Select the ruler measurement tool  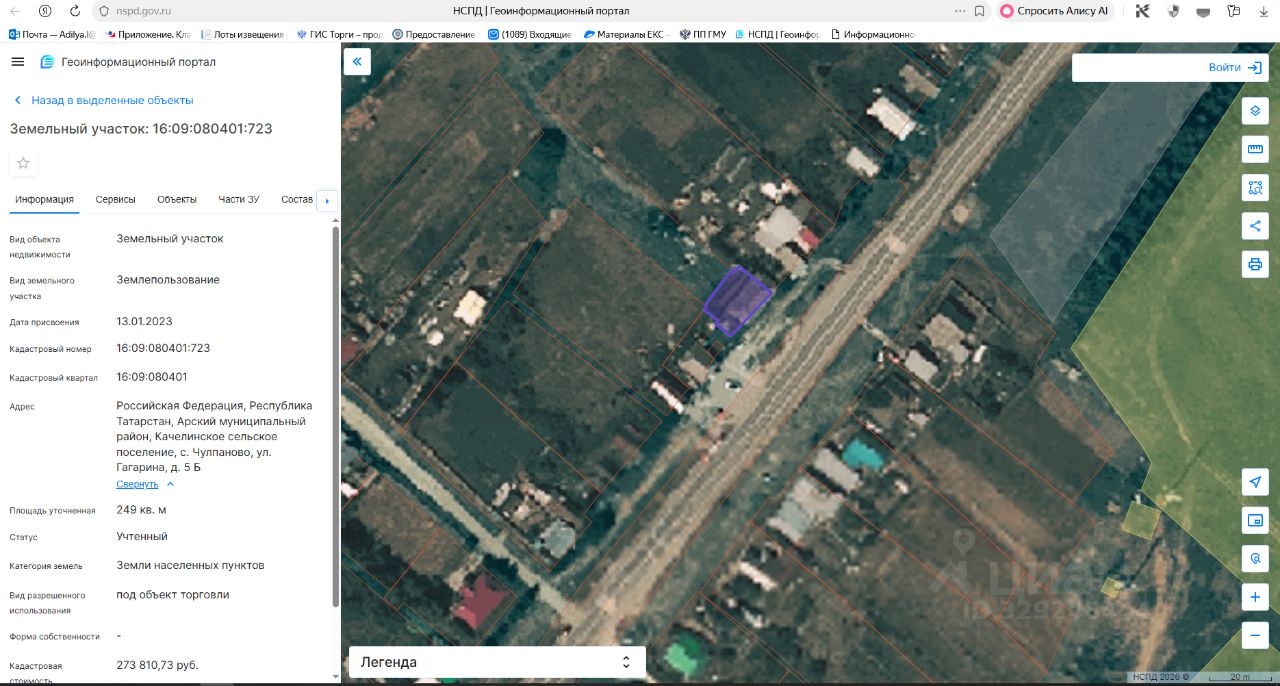tap(1255, 150)
